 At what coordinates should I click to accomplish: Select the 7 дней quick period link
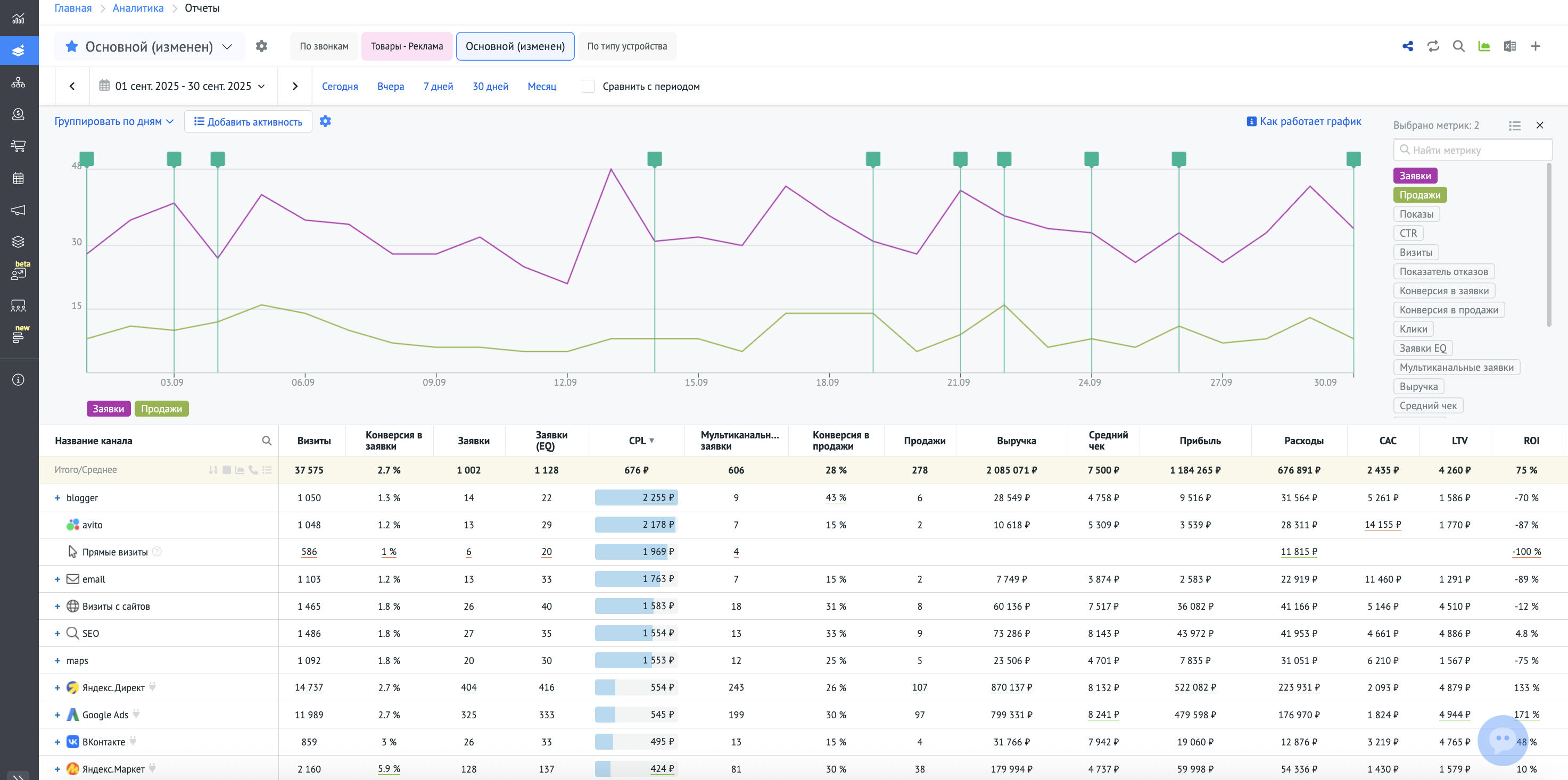(438, 86)
